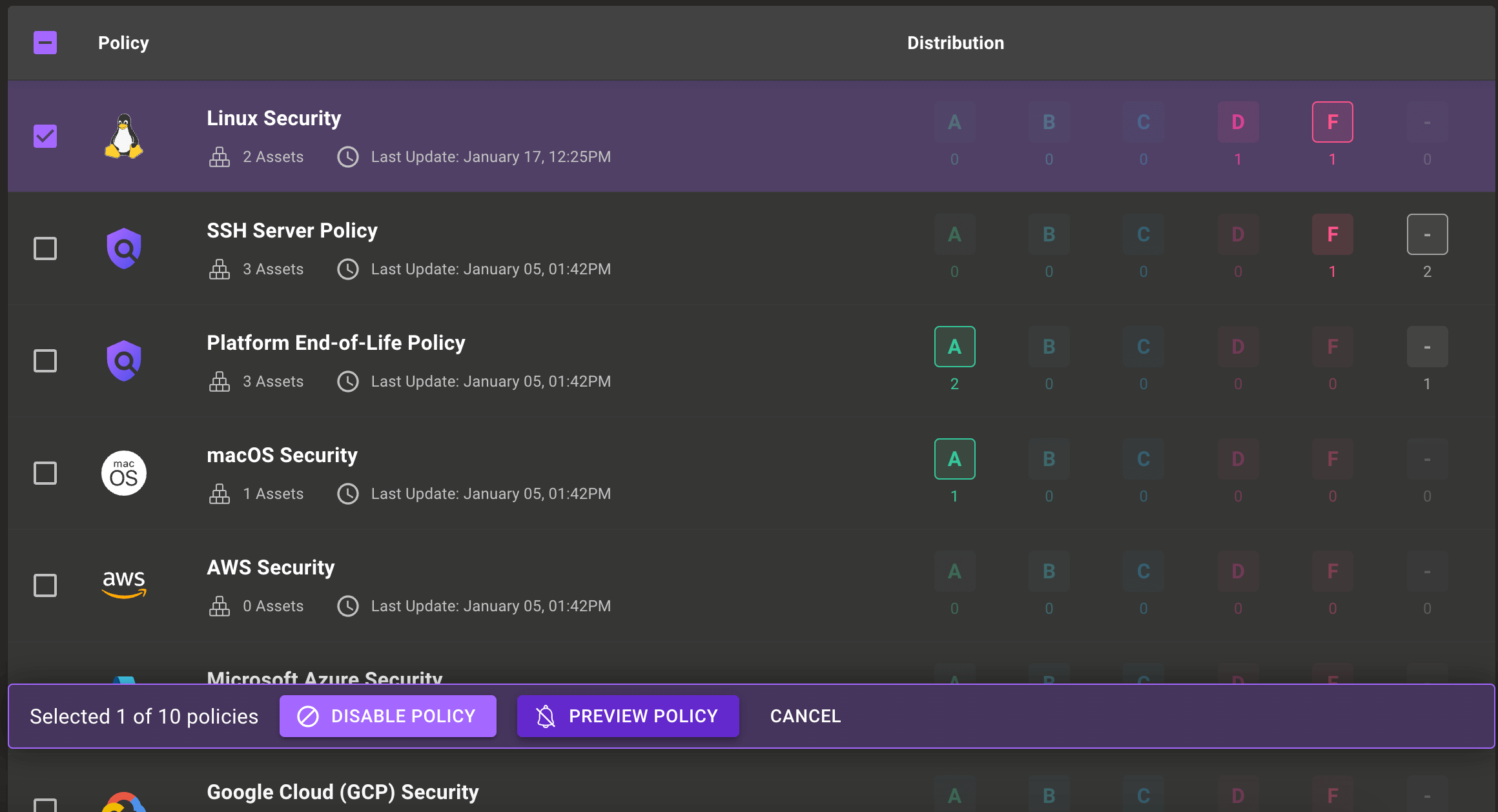Cancel the policy selection

coord(805,716)
